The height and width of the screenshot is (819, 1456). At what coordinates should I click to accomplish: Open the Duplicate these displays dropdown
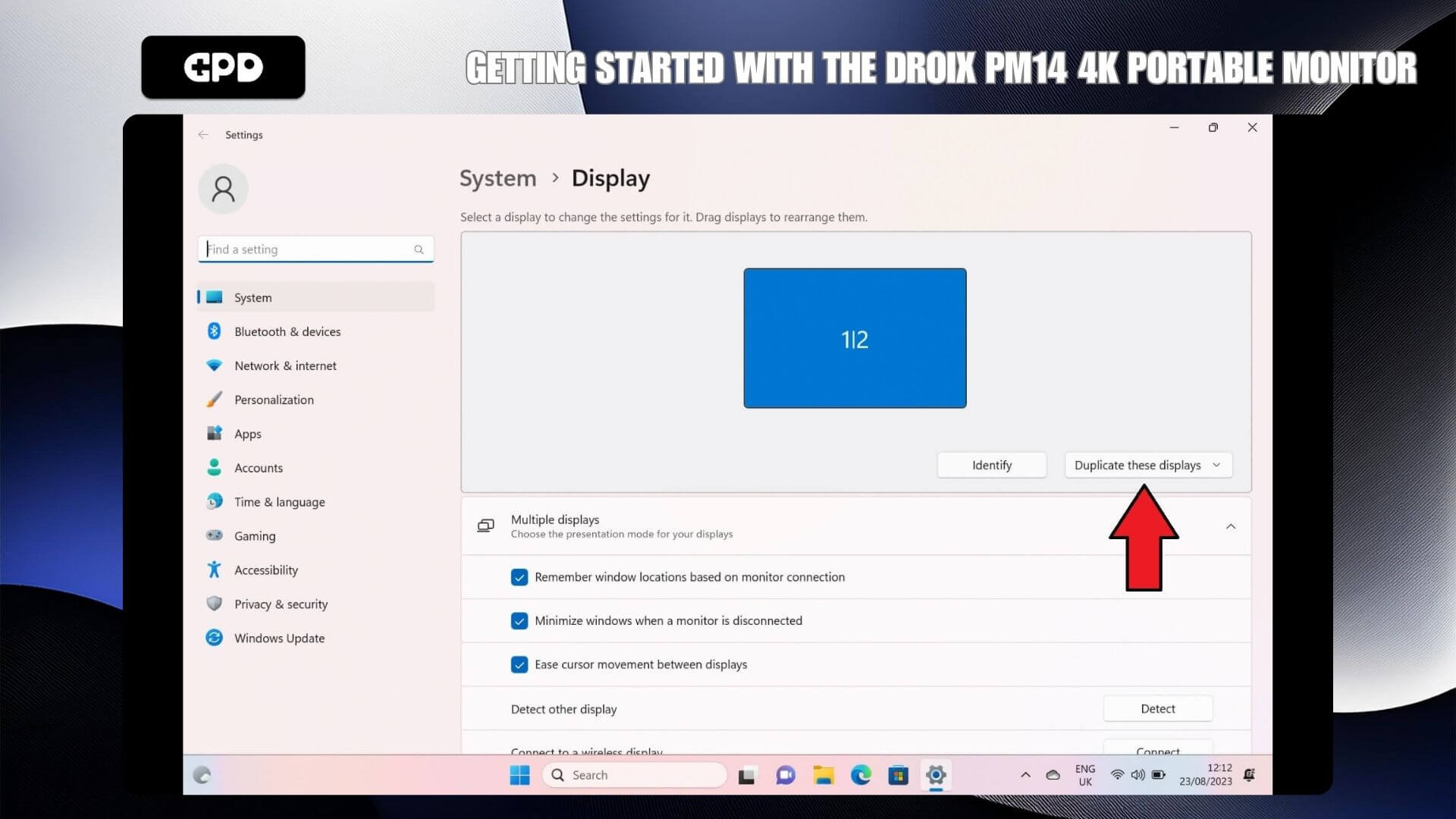coord(1147,465)
